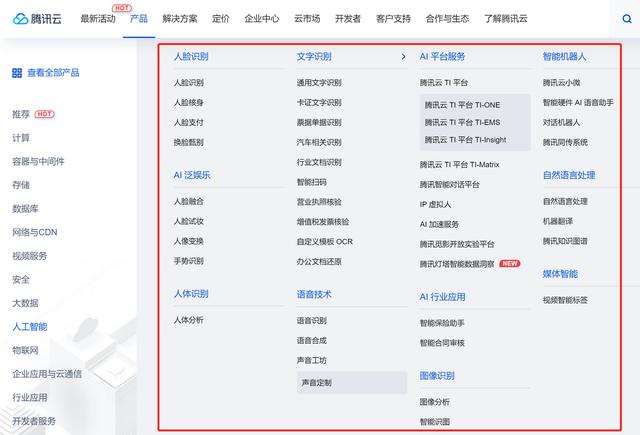
Task: Click the Tencent Cloud logo
Action: click(37, 19)
